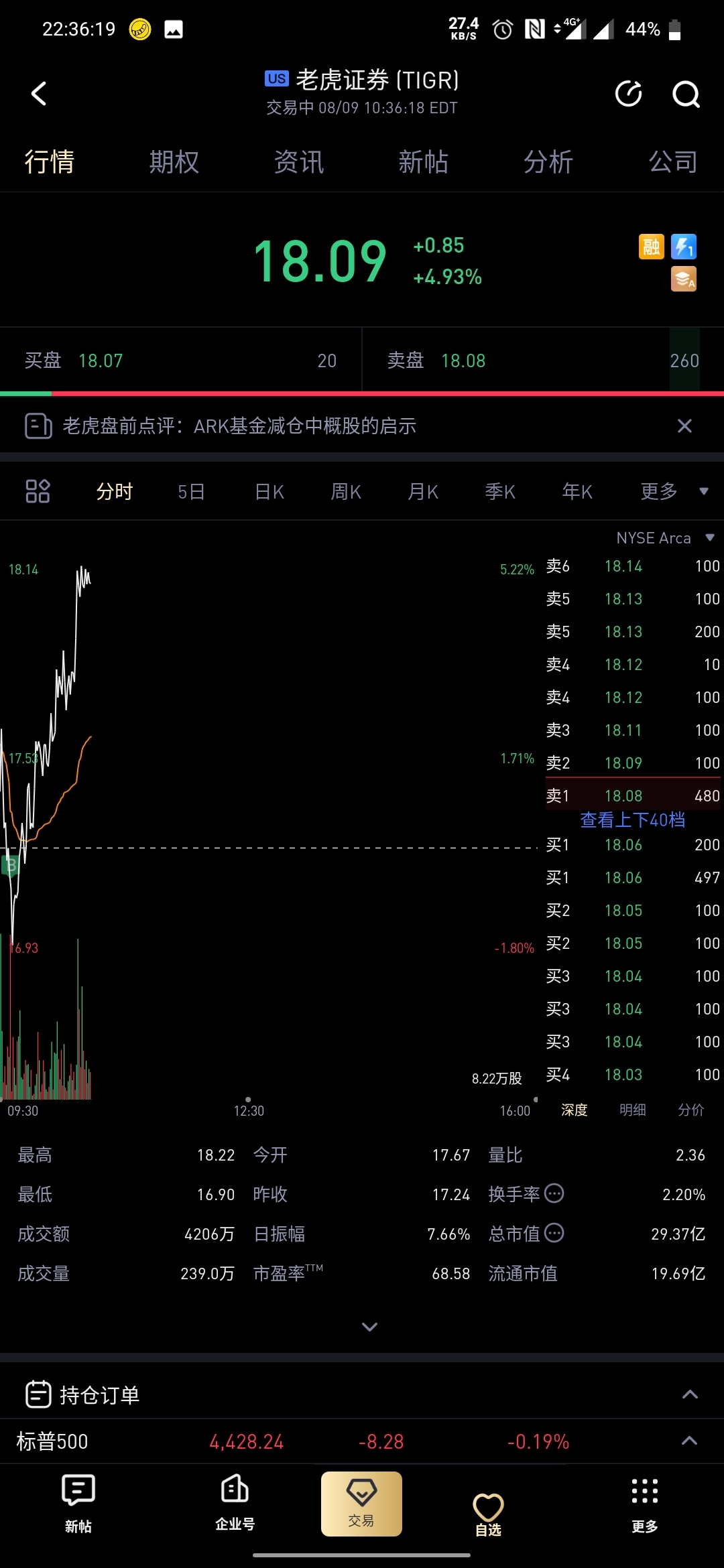Tap the bid-ask ratio bar
724x1568 pixels.
click(362, 393)
